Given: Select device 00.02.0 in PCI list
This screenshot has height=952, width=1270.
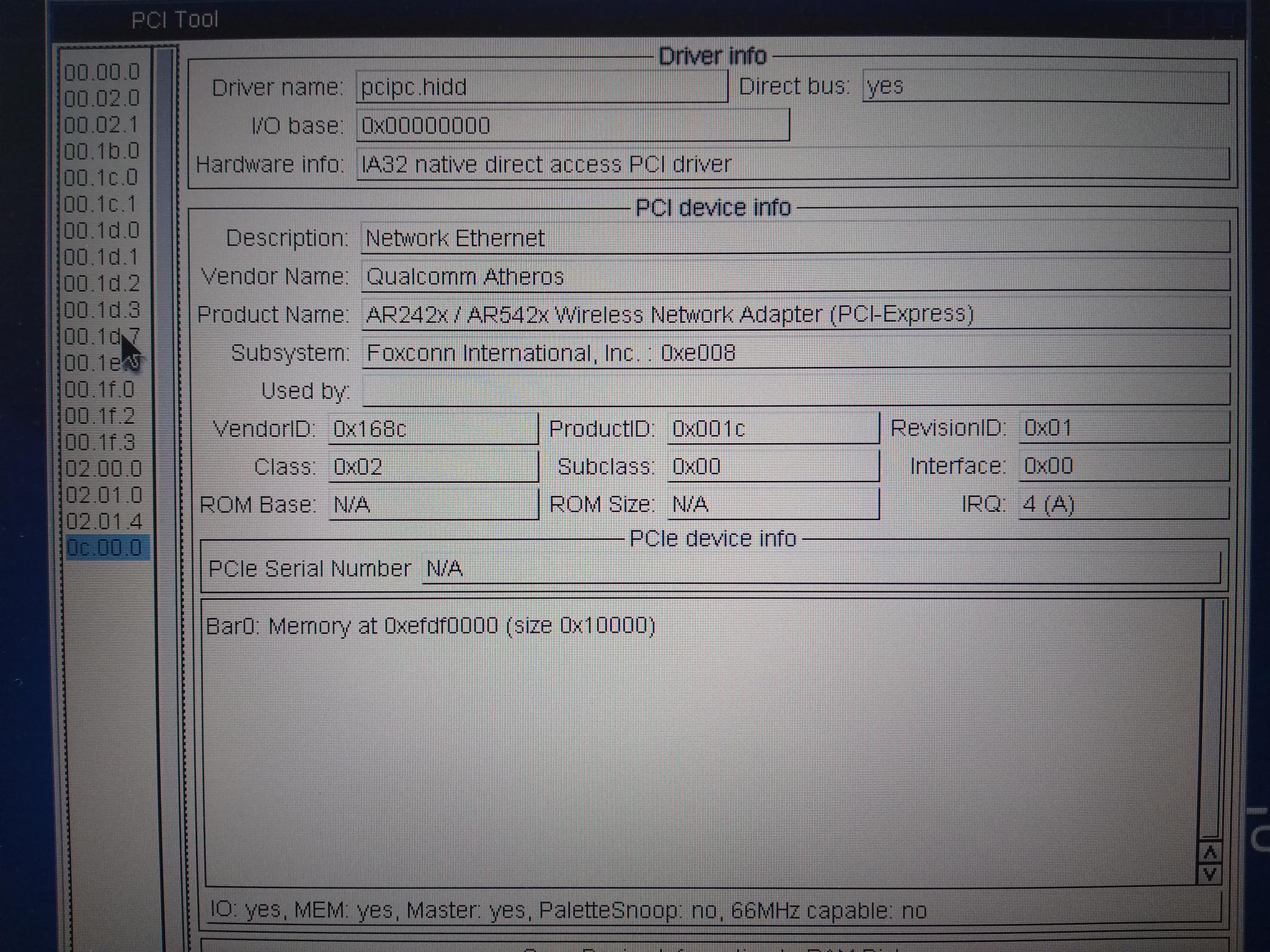Looking at the screenshot, I should (102, 99).
